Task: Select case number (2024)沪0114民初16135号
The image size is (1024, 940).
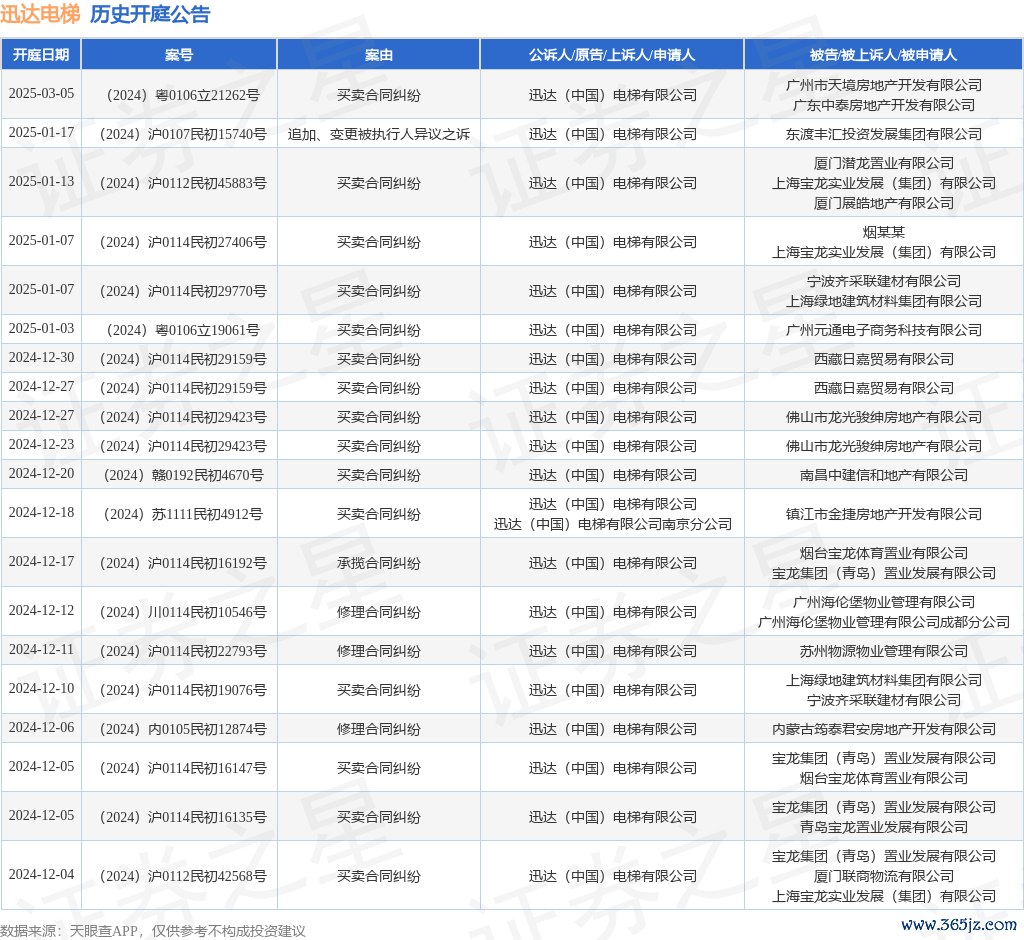Action: 183,817
